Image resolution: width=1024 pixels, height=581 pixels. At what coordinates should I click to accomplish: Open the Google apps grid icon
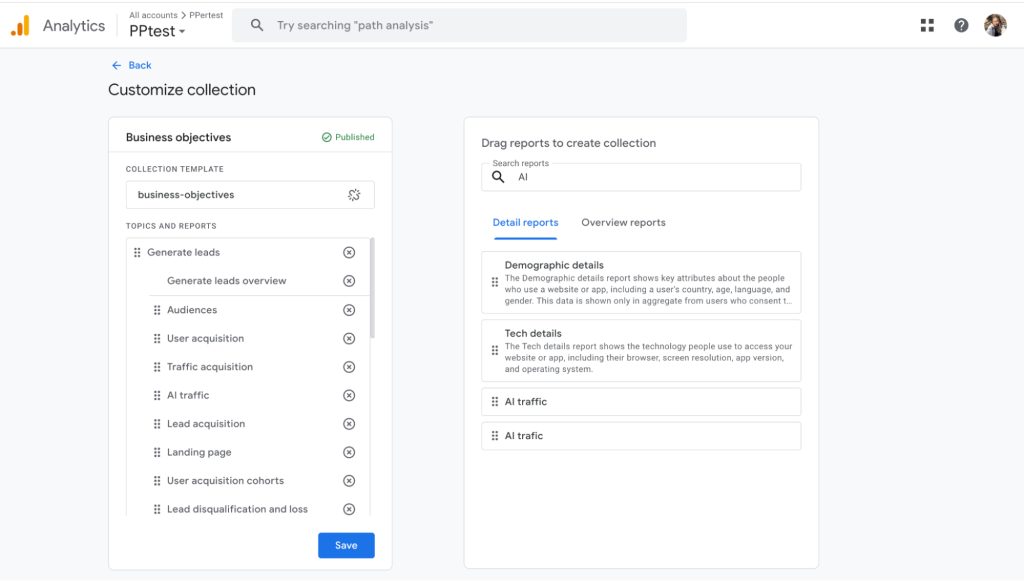point(927,26)
